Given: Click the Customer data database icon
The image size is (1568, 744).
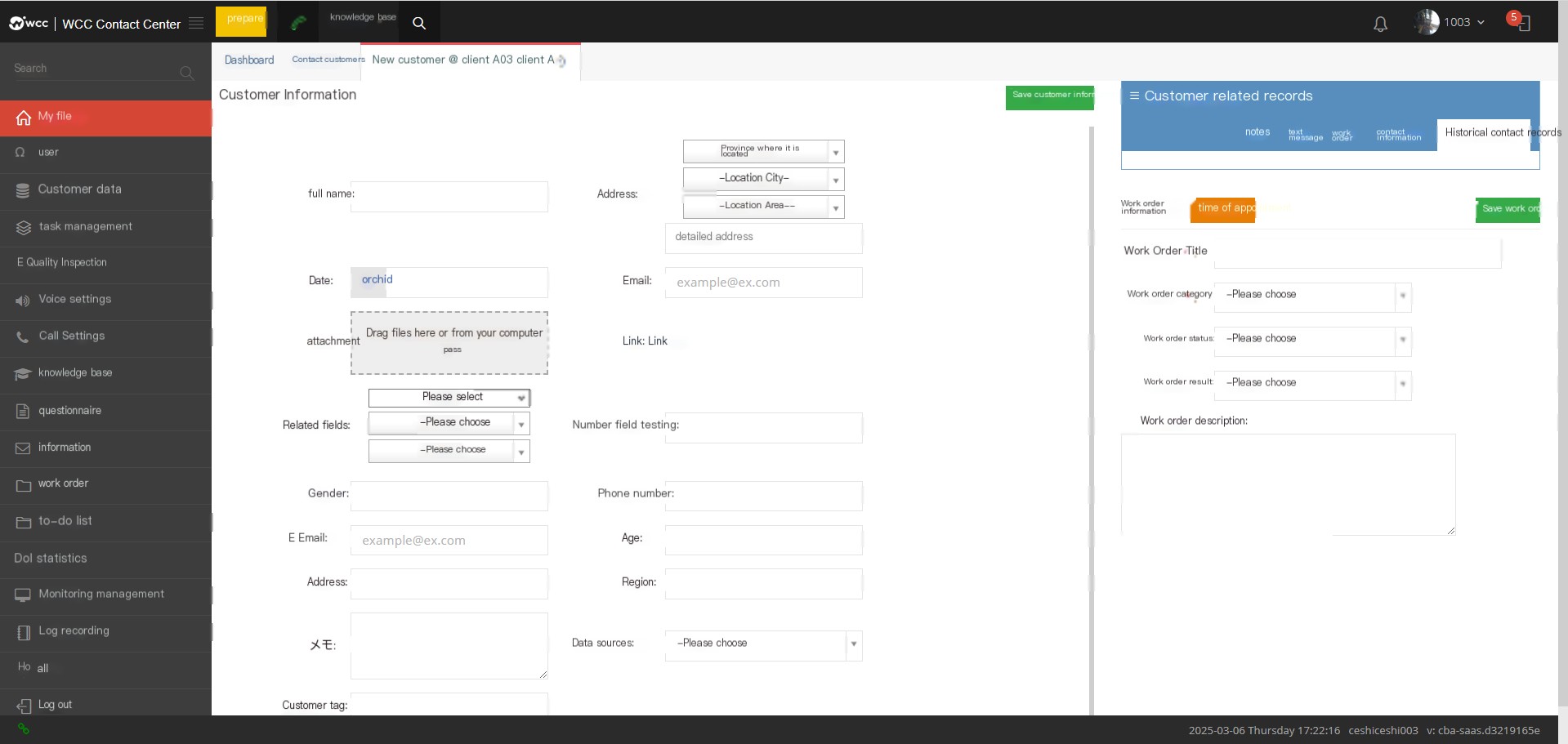Looking at the screenshot, I should (x=23, y=190).
